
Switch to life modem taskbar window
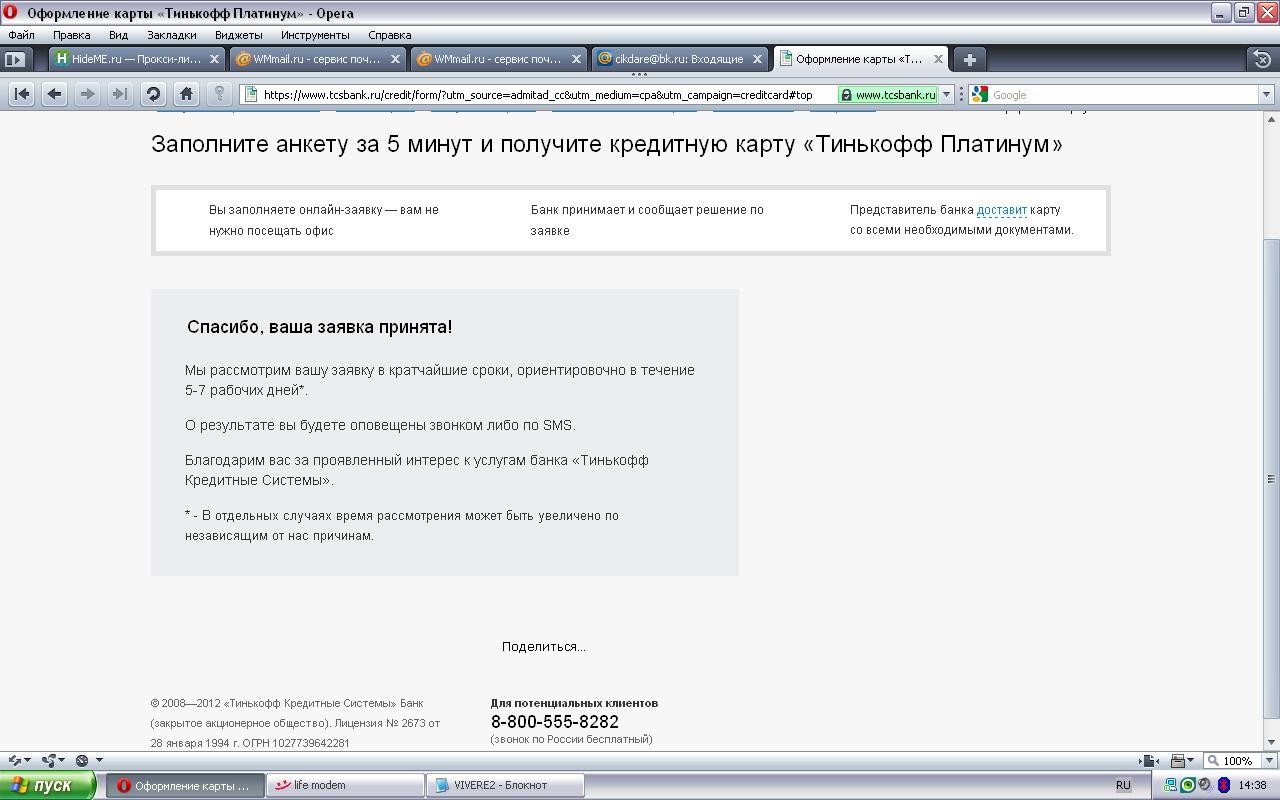tap(345, 785)
